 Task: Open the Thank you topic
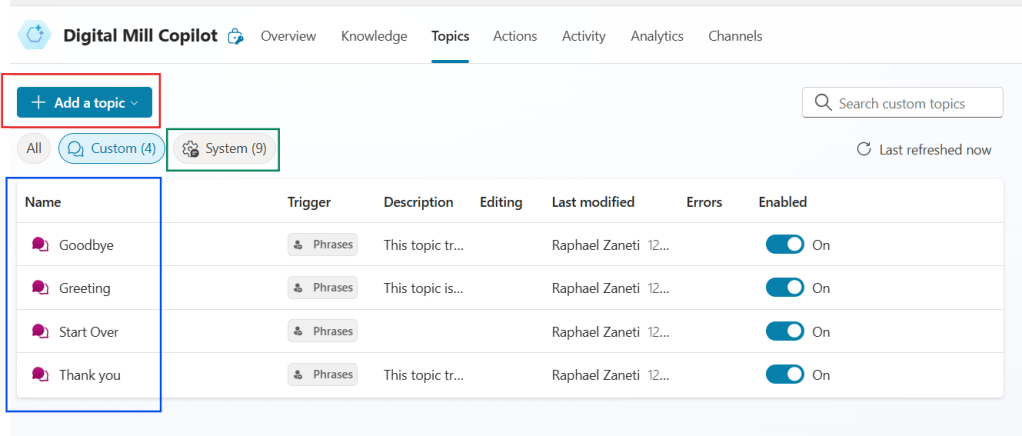(x=90, y=375)
